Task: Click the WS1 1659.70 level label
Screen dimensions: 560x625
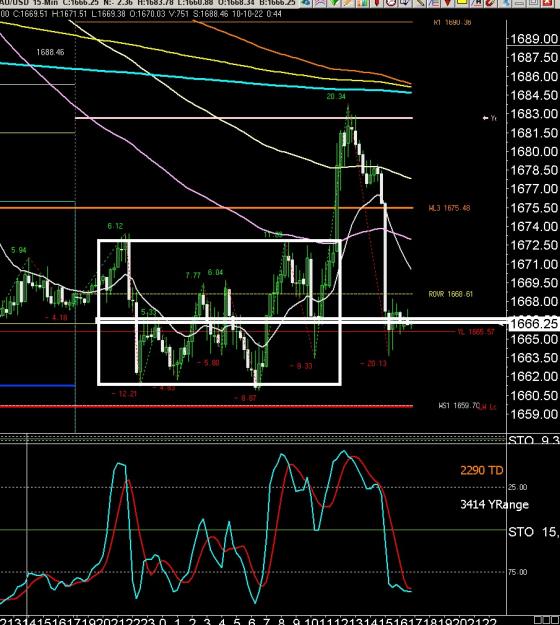Action: click(x=459, y=405)
